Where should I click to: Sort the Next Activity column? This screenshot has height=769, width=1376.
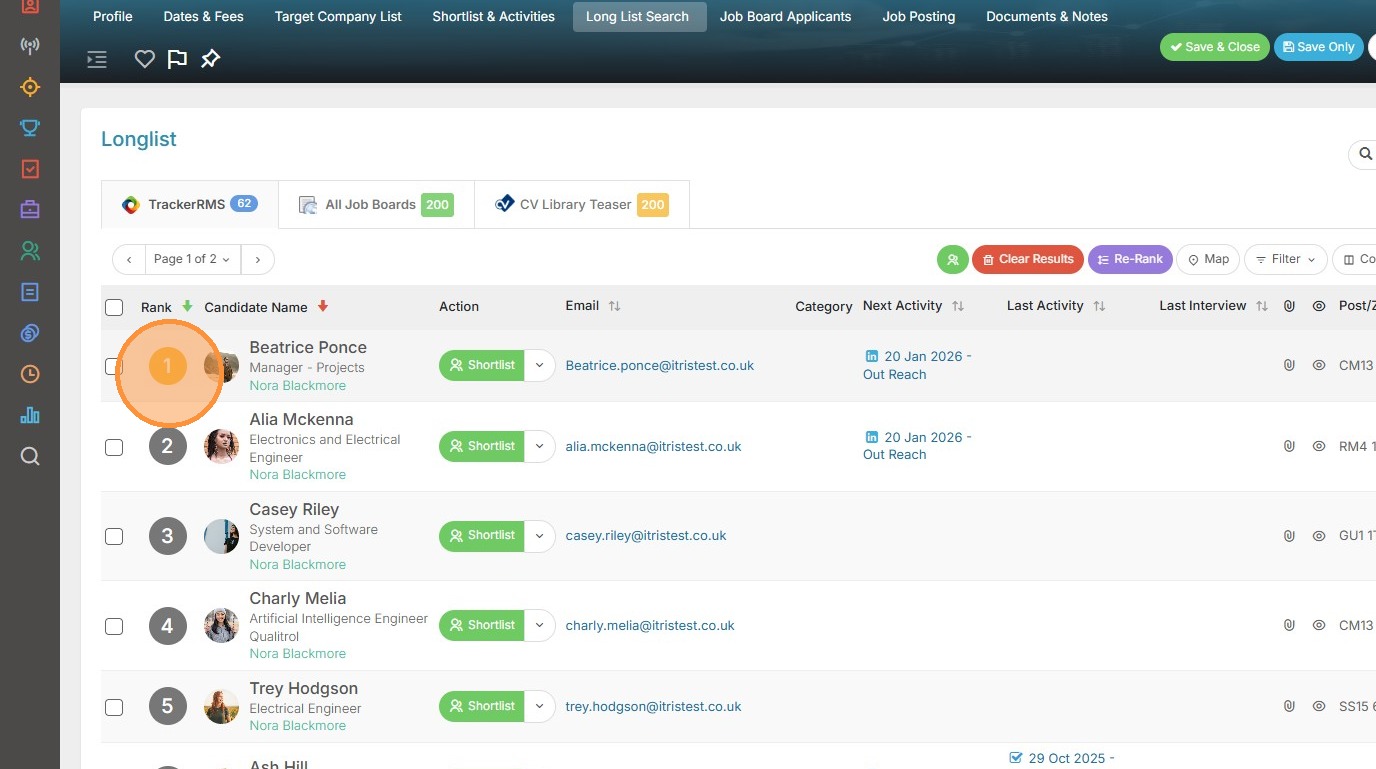[958, 306]
